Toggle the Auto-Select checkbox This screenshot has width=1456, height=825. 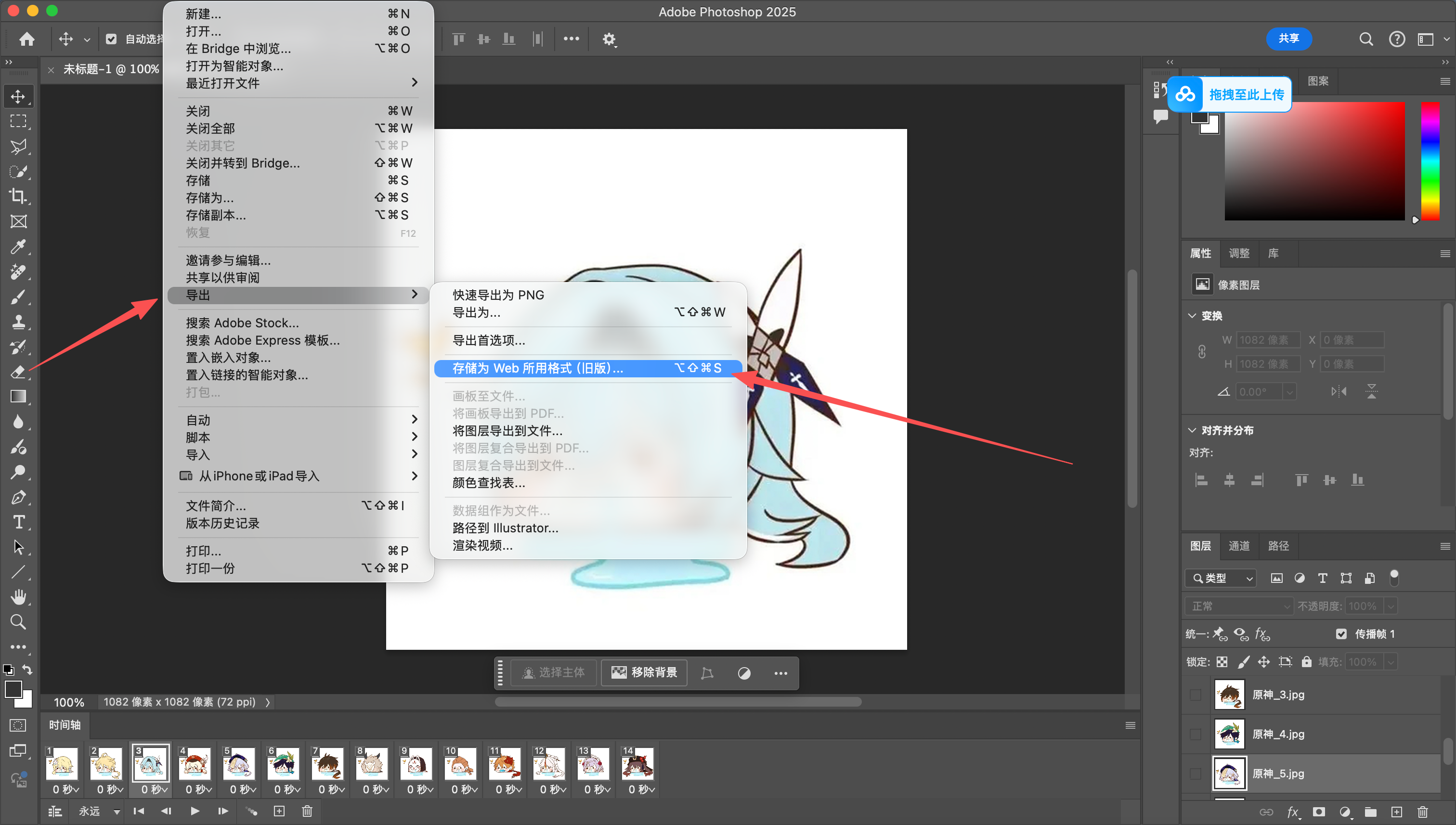click(111, 39)
